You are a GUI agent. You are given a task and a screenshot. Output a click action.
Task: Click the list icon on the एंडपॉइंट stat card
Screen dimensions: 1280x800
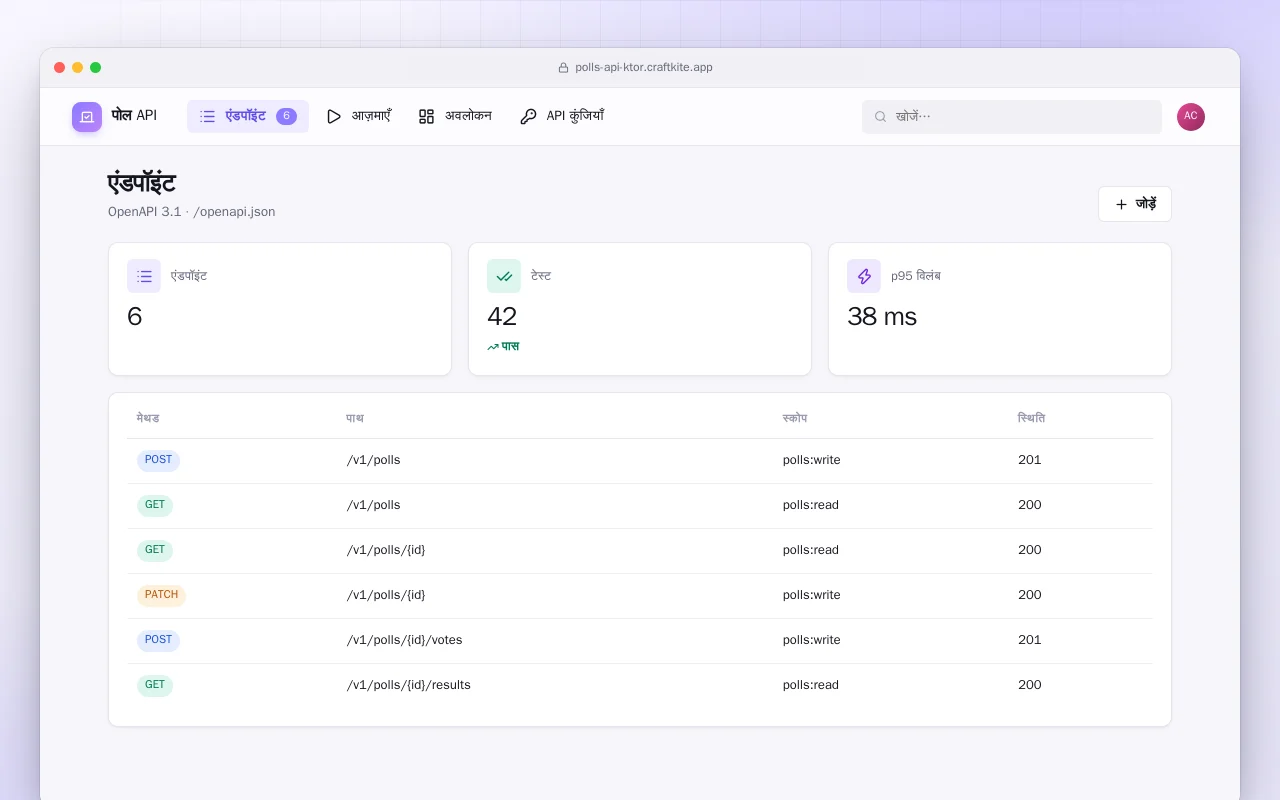pyautogui.click(x=144, y=276)
